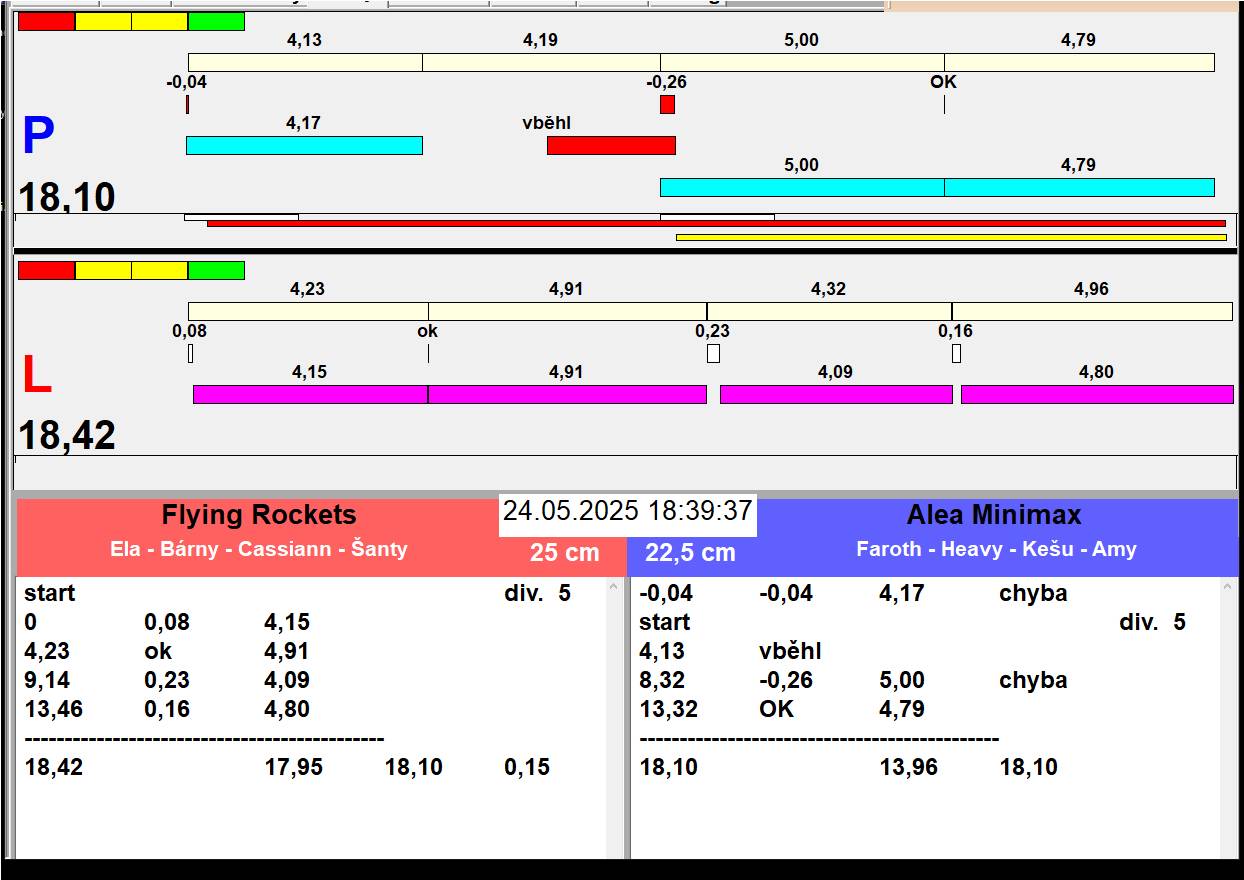This screenshot has height=880, width=1244.
Task: Click the long yellow bar under lane P
Action: [951, 237]
